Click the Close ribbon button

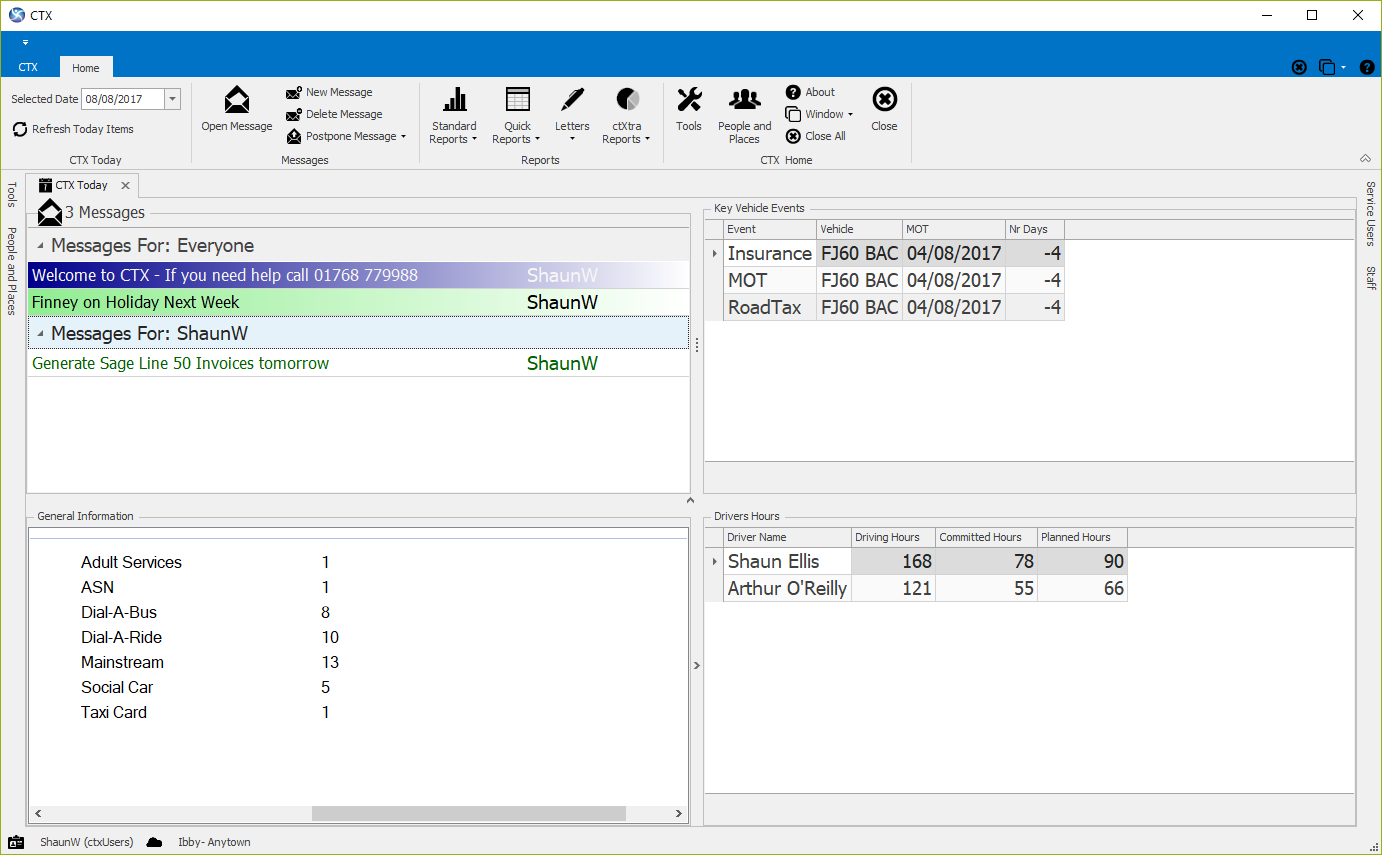tap(884, 109)
